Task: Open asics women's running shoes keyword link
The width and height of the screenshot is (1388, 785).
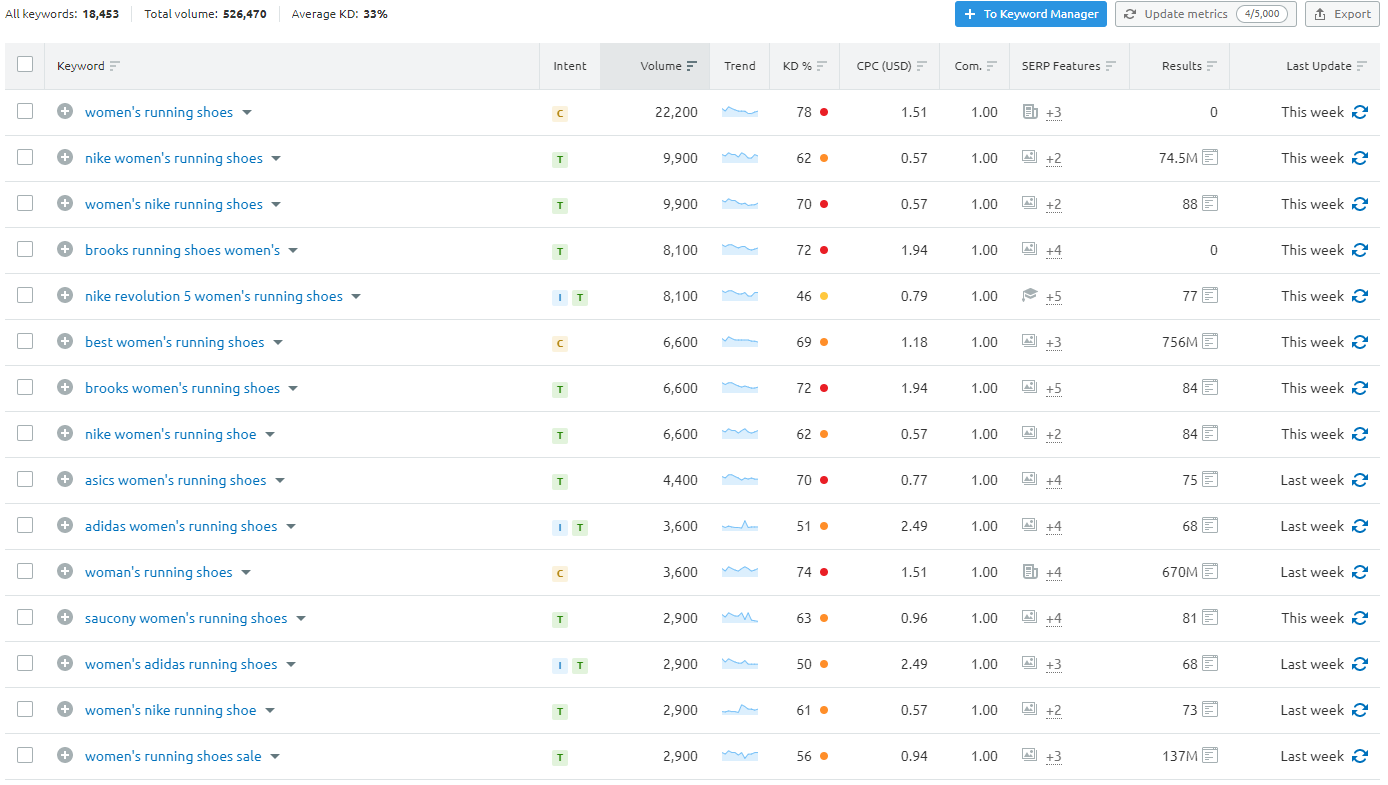Action: click(175, 480)
